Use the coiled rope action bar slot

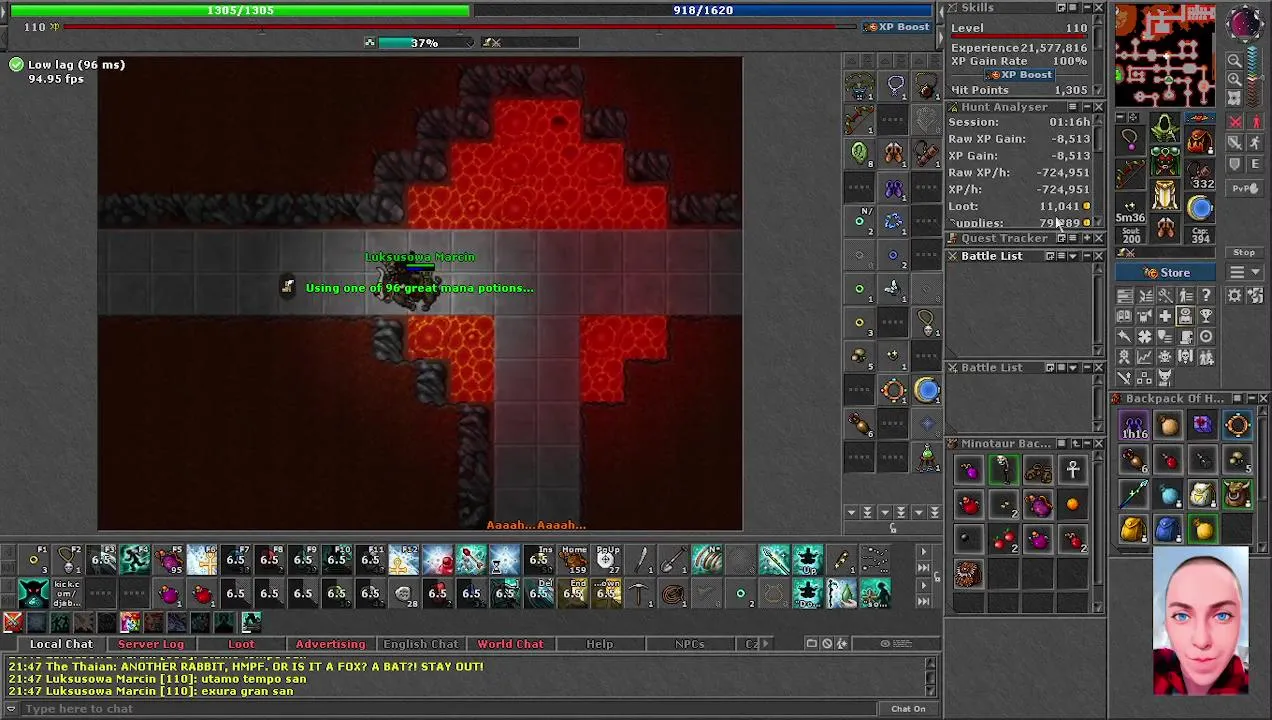(x=673, y=594)
